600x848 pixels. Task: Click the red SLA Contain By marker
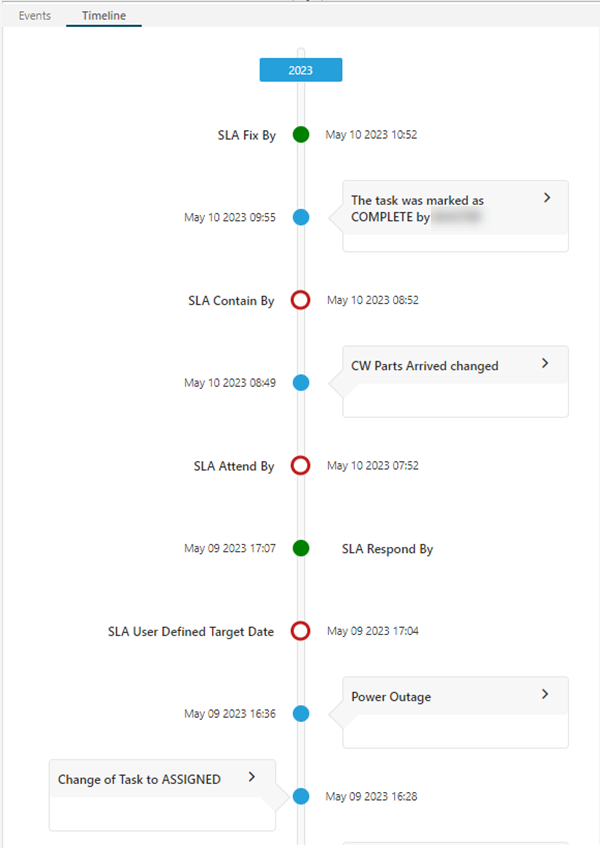click(x=300, y=300)
